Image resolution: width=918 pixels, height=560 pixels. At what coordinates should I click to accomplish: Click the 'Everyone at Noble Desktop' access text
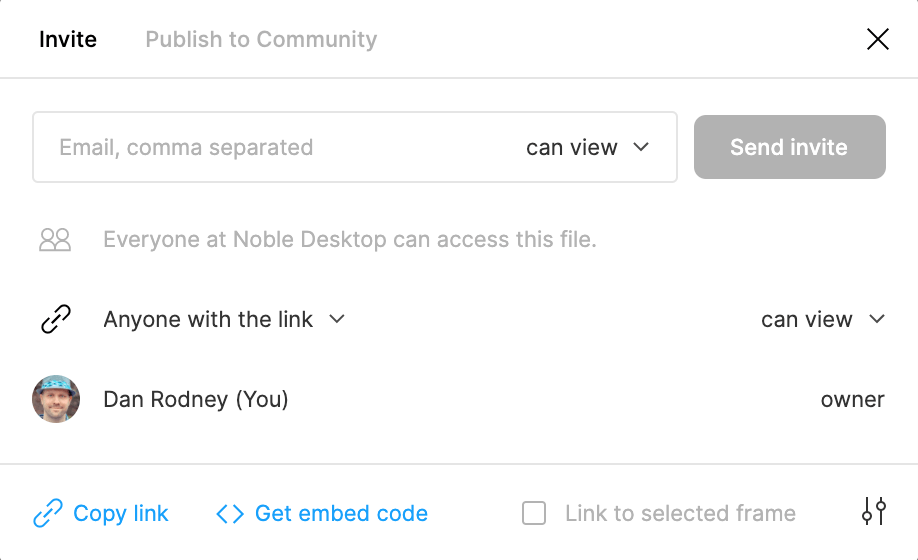click(350, 240)
